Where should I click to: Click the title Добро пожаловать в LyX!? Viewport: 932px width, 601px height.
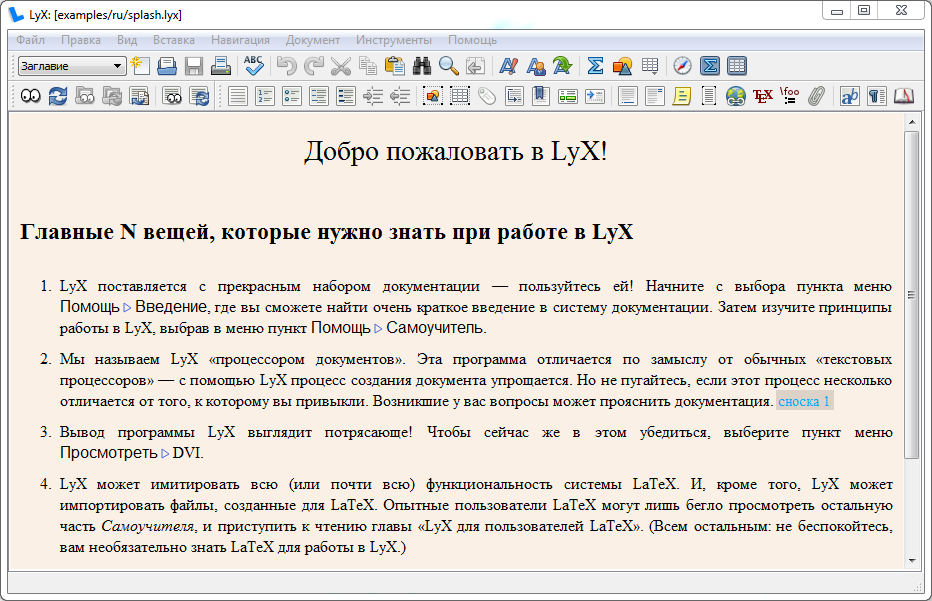pyautogui.click(x=456, y=151)
